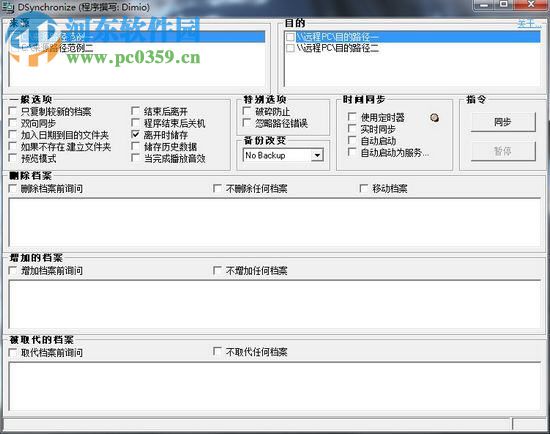This screenshot has width=550, height=434.
Task: Click inside the 删除档案 list box
Action: pos(275,222)
